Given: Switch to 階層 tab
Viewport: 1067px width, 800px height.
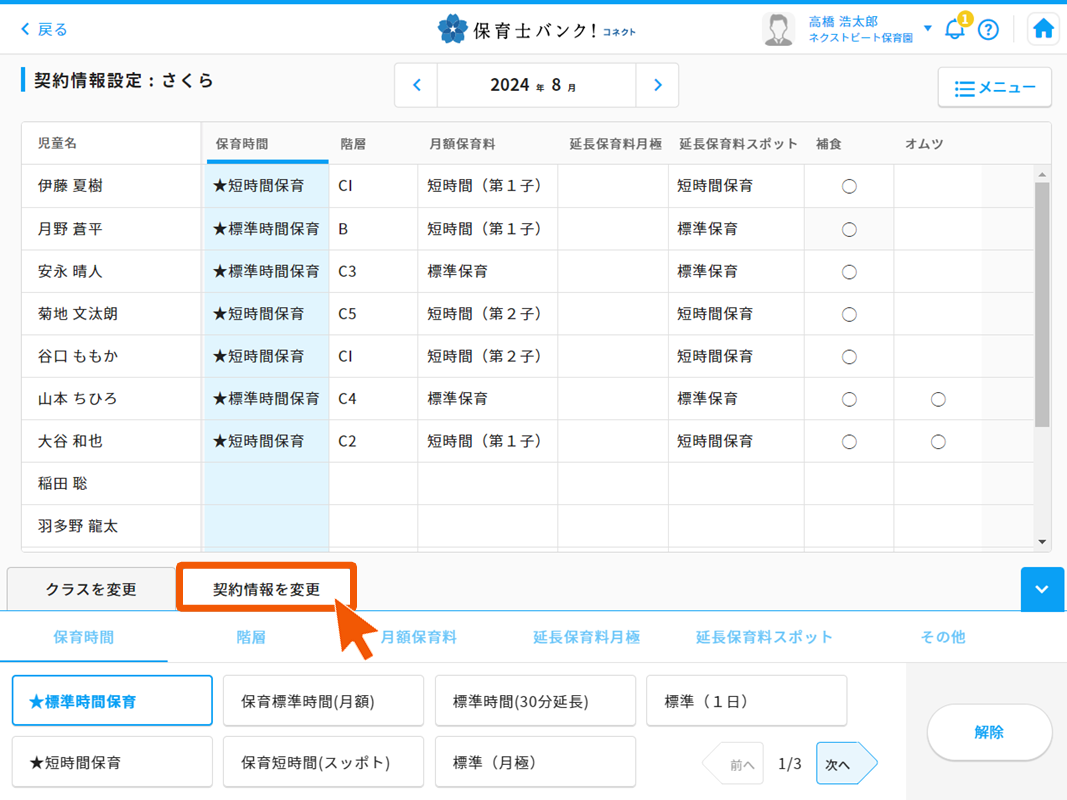Looking at the screenshot, I should point(251,637).
